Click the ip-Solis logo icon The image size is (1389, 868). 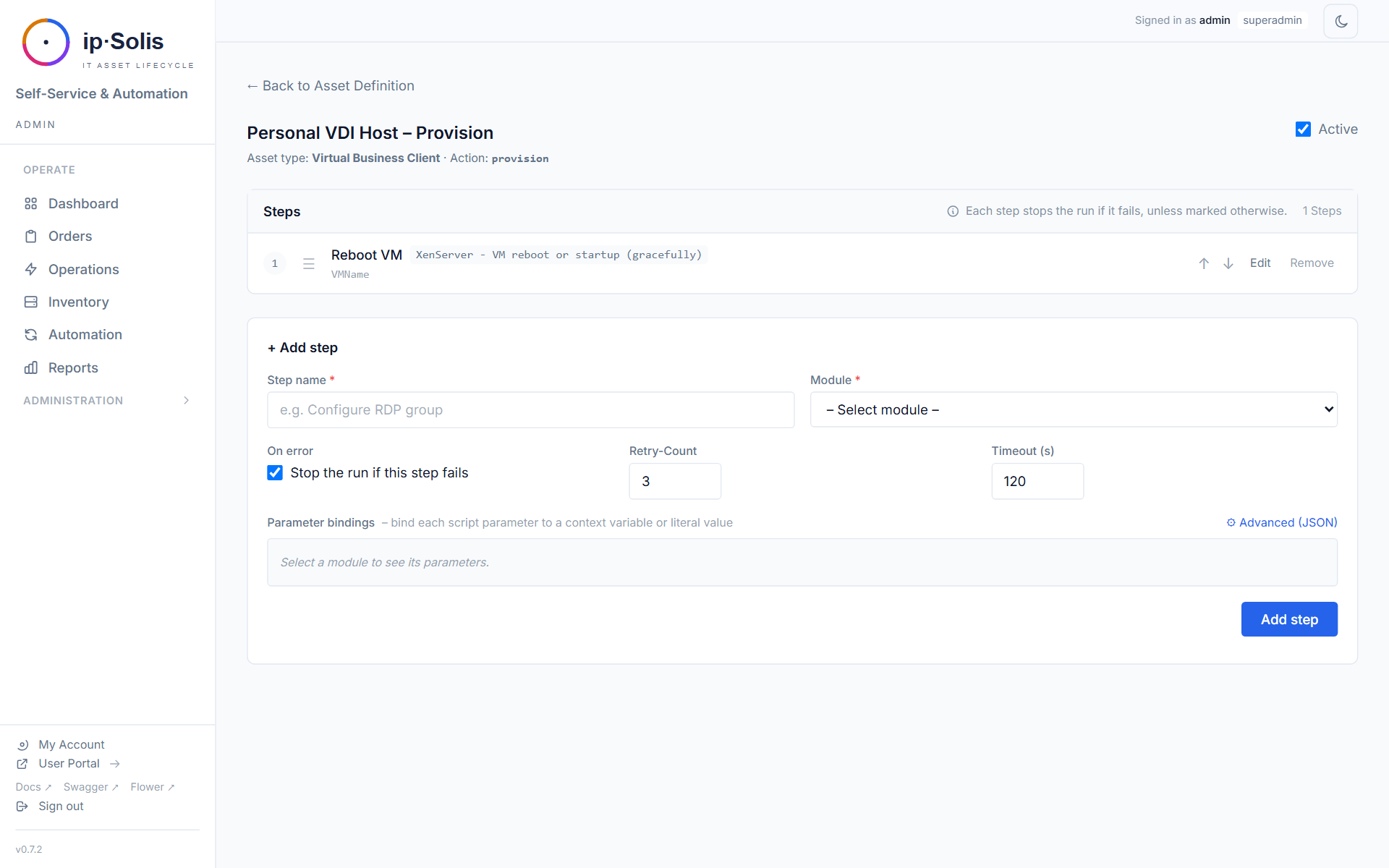(x=46, y=42)
